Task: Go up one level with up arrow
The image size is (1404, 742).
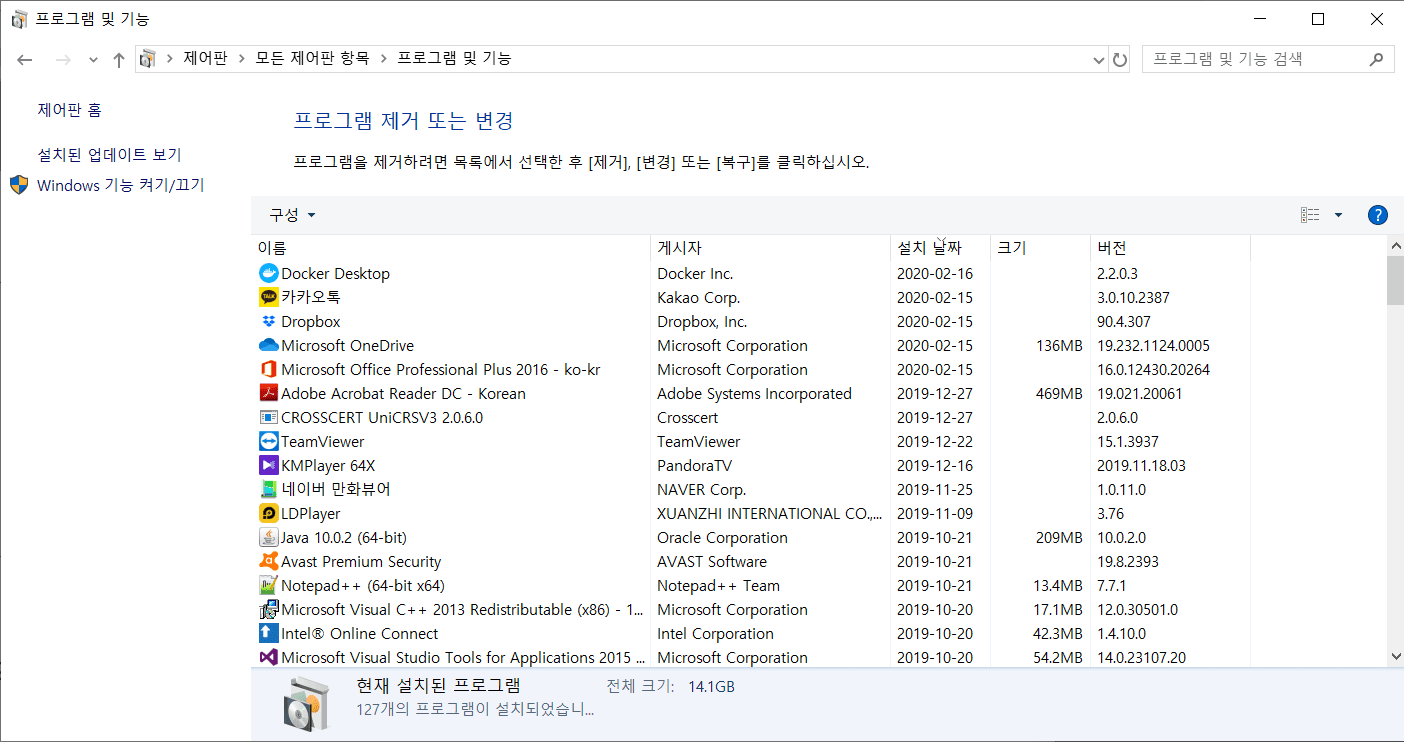Action: (119, 59)
